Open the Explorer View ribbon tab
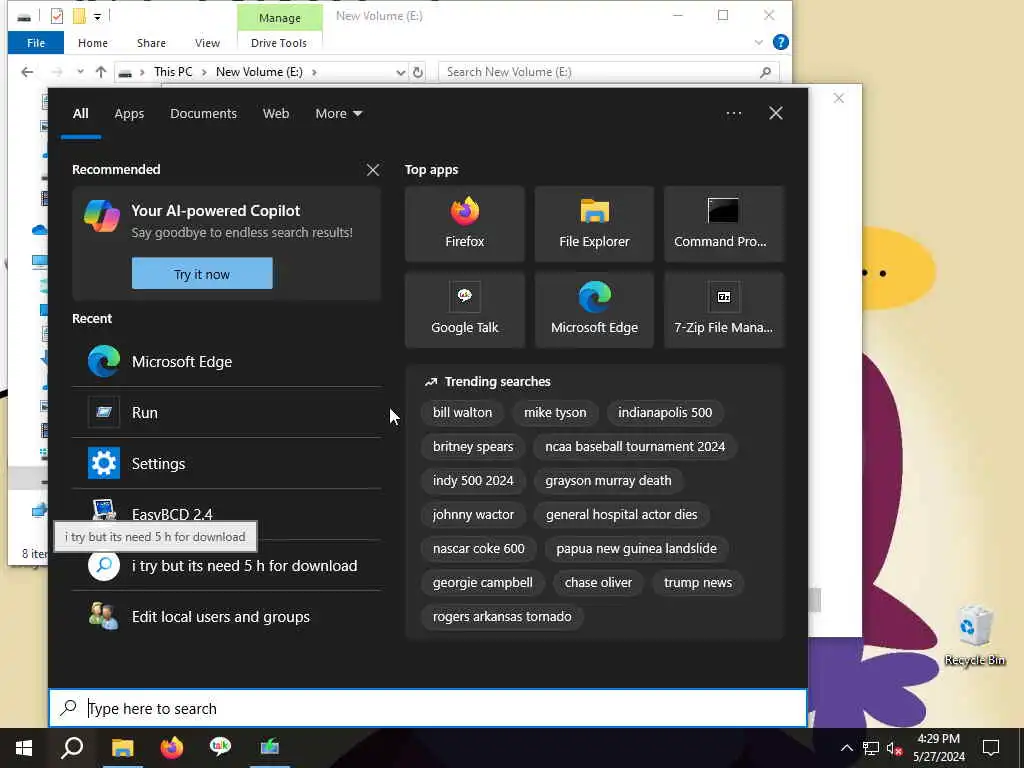This screenshot has height=768, width=1024. tap(207, 43)
